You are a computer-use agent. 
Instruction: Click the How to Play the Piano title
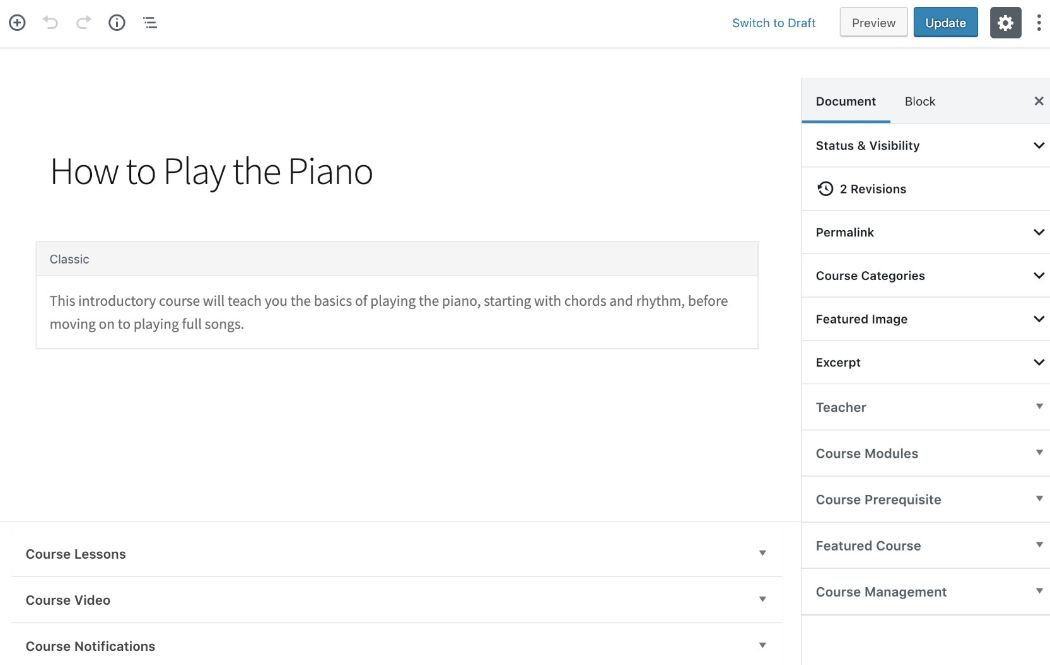tap(212, 172)
